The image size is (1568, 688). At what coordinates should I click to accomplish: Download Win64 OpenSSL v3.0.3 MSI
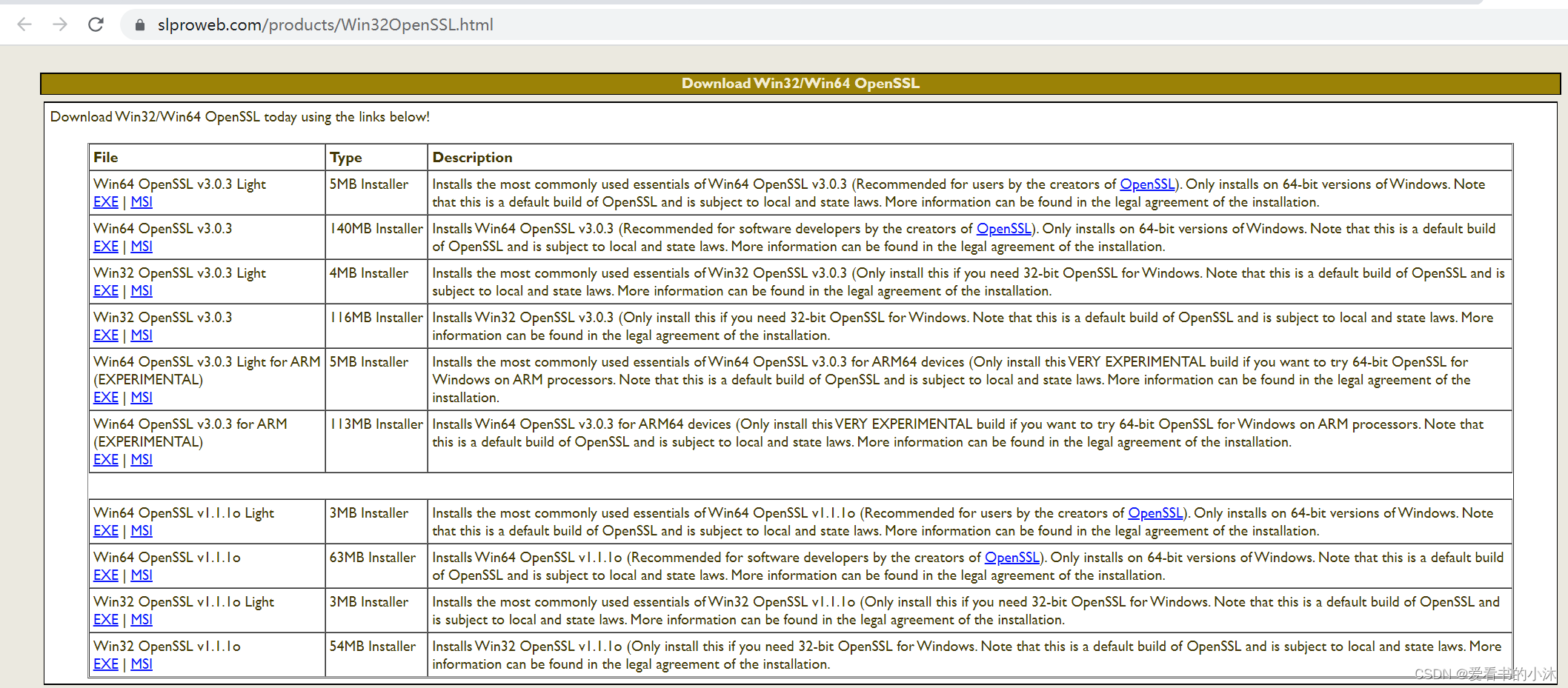click(142, 247)
